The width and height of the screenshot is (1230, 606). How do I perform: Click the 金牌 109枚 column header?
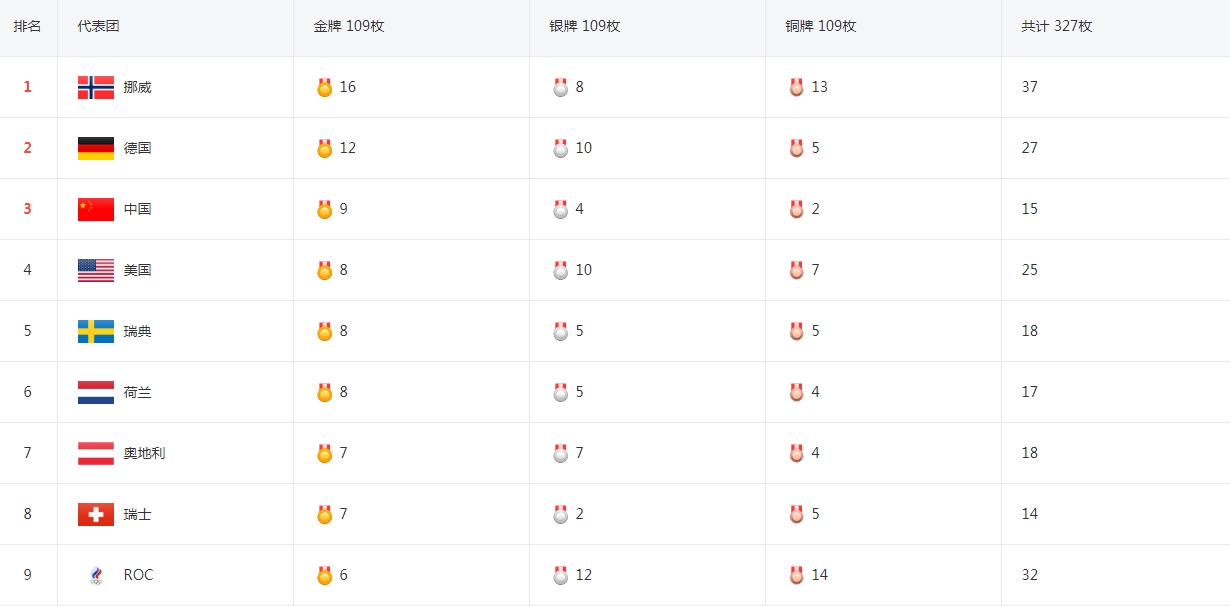tap(348, 26)
